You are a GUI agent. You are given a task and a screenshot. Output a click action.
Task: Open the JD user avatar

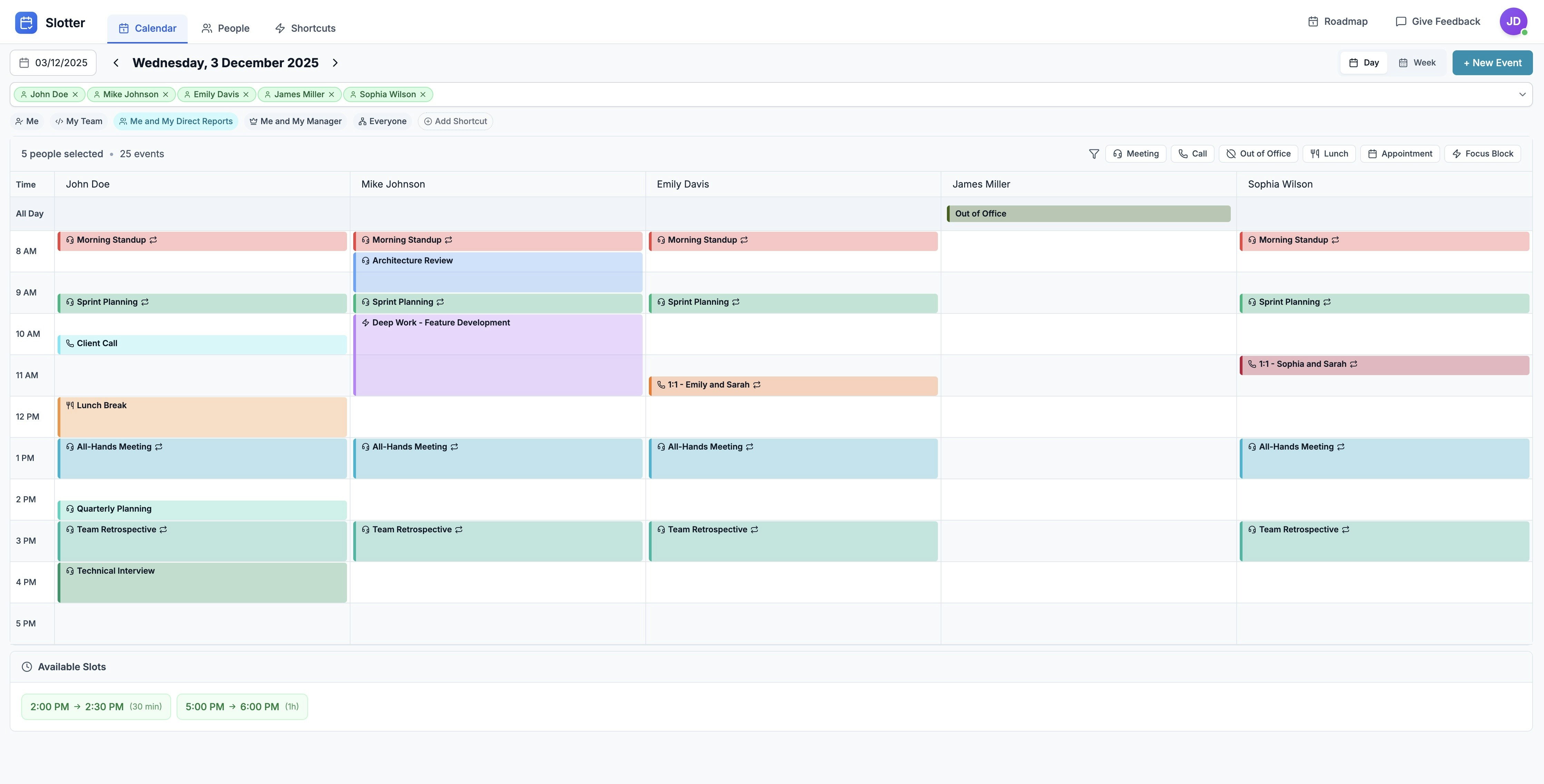click(1513, 22)
